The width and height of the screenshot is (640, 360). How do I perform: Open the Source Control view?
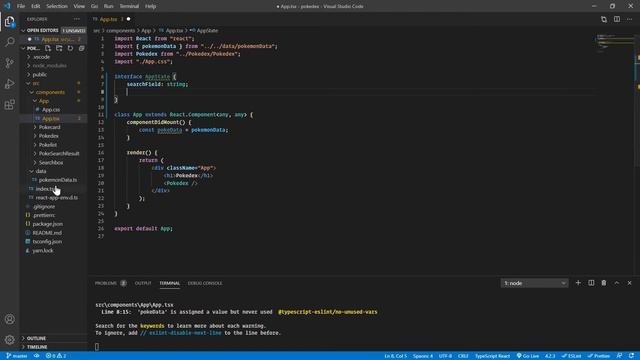pyautogui.click(x=9, y=63)
